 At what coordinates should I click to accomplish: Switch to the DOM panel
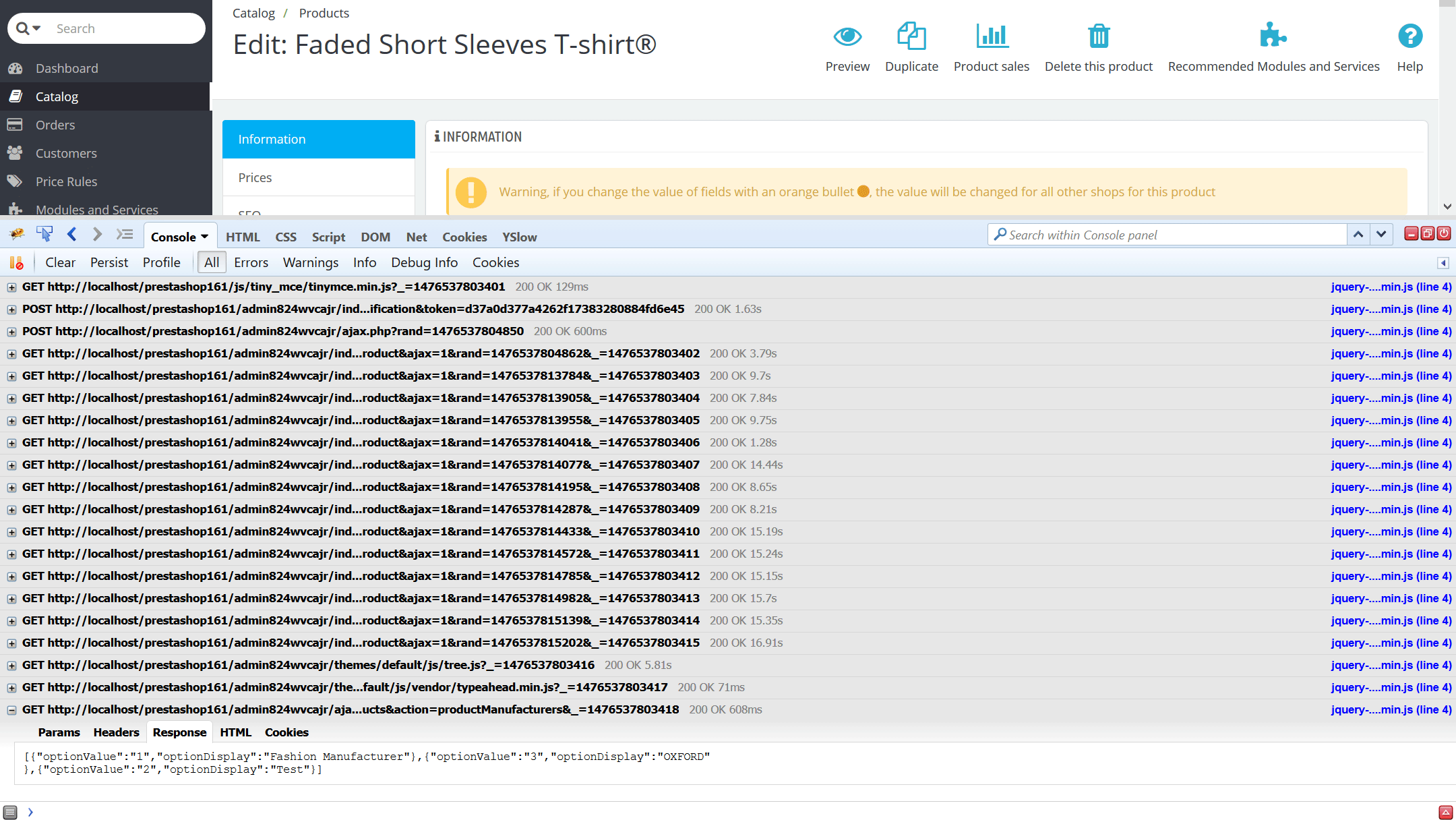(375, 237)
